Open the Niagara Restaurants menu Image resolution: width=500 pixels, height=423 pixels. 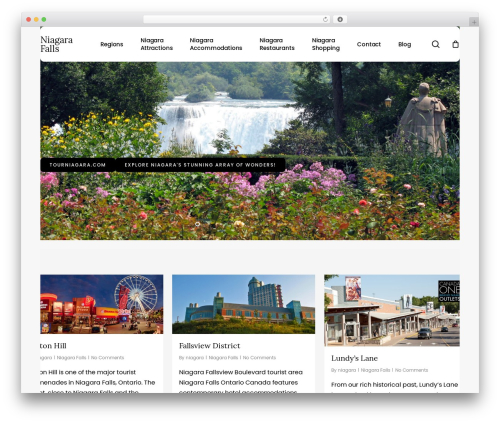(x=277, y=44)
